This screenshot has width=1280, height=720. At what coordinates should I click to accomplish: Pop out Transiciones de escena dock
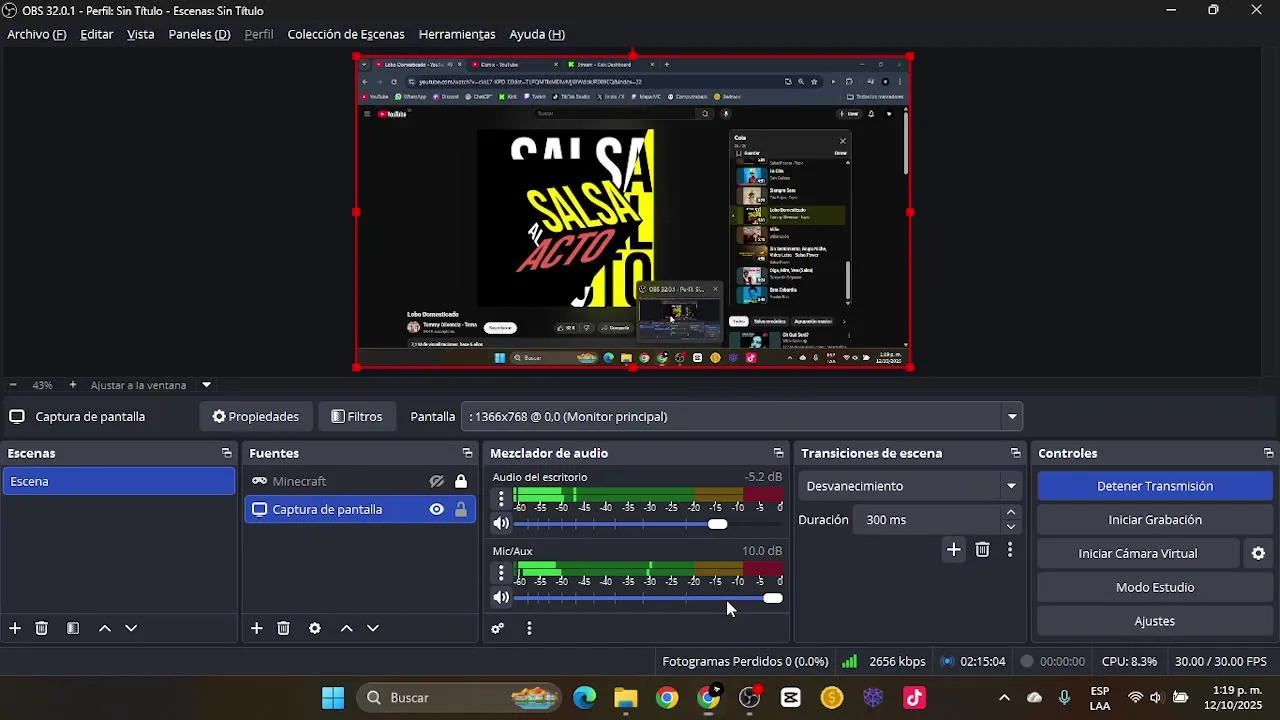click(x=1015, y=453)
